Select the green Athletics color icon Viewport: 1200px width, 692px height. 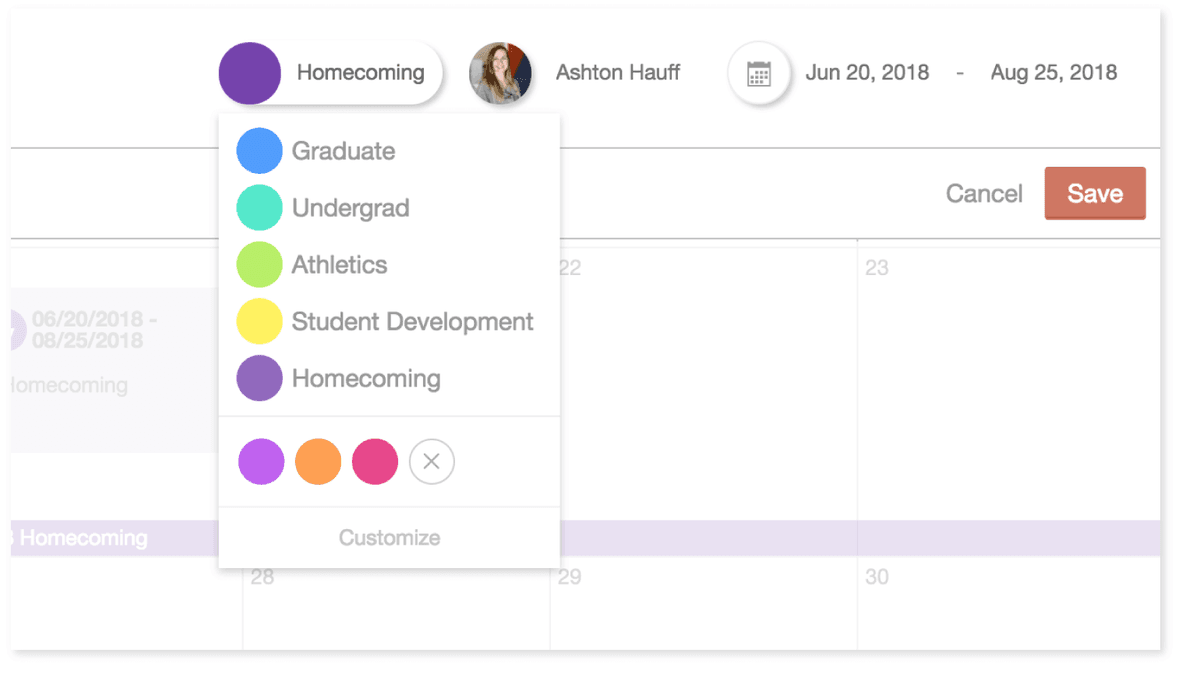[x=259, y=264]
